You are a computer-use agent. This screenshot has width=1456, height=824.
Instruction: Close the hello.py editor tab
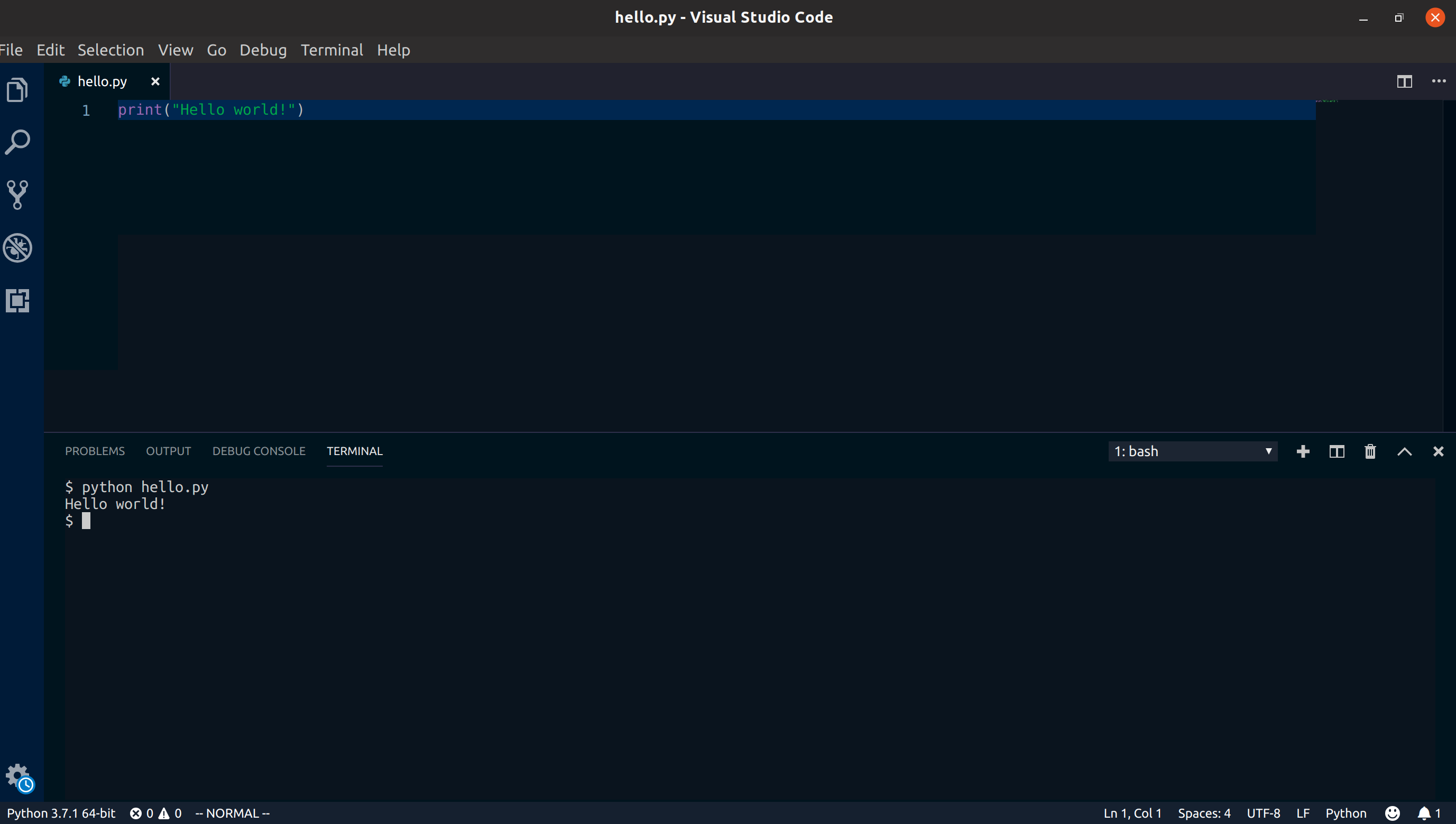(155, 81)
